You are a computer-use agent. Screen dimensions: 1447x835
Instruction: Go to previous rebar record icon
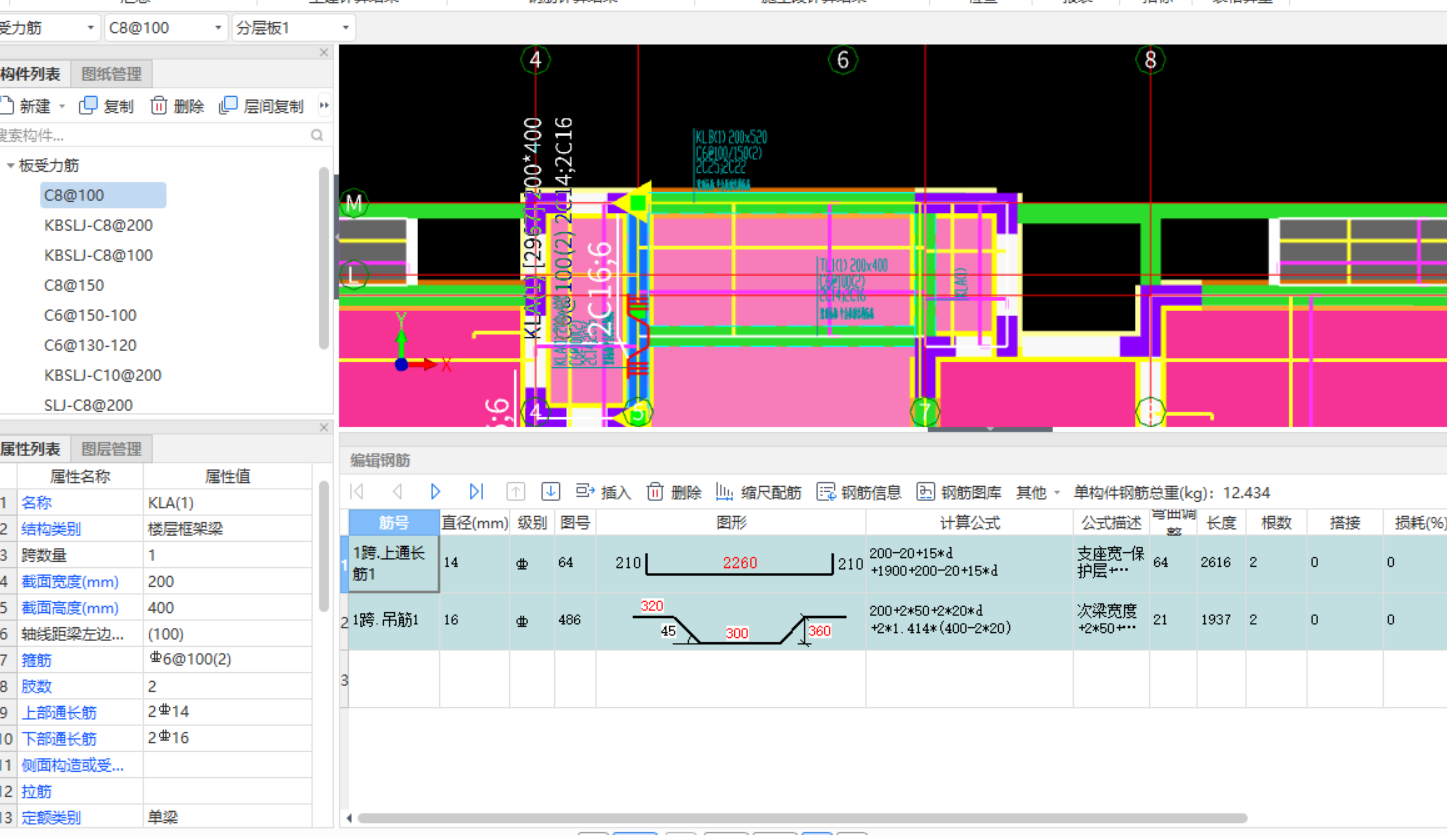(x=397, y=491)
